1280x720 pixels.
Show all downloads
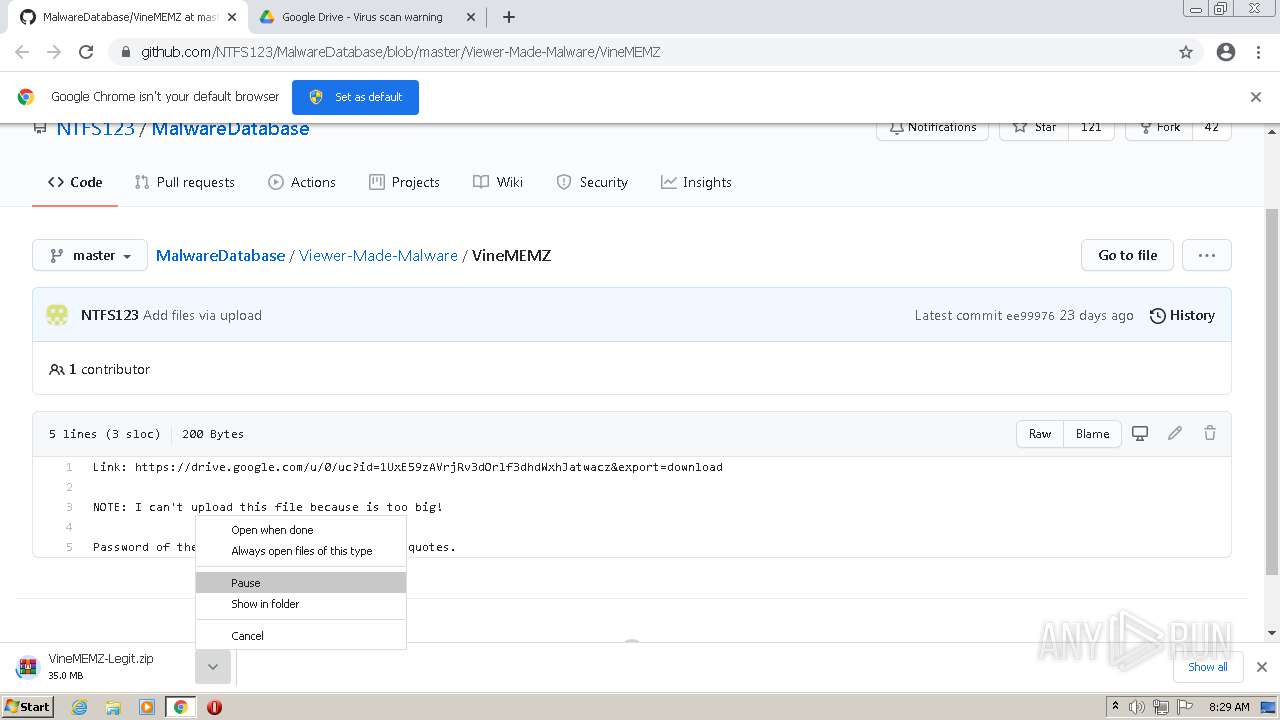1207,667
